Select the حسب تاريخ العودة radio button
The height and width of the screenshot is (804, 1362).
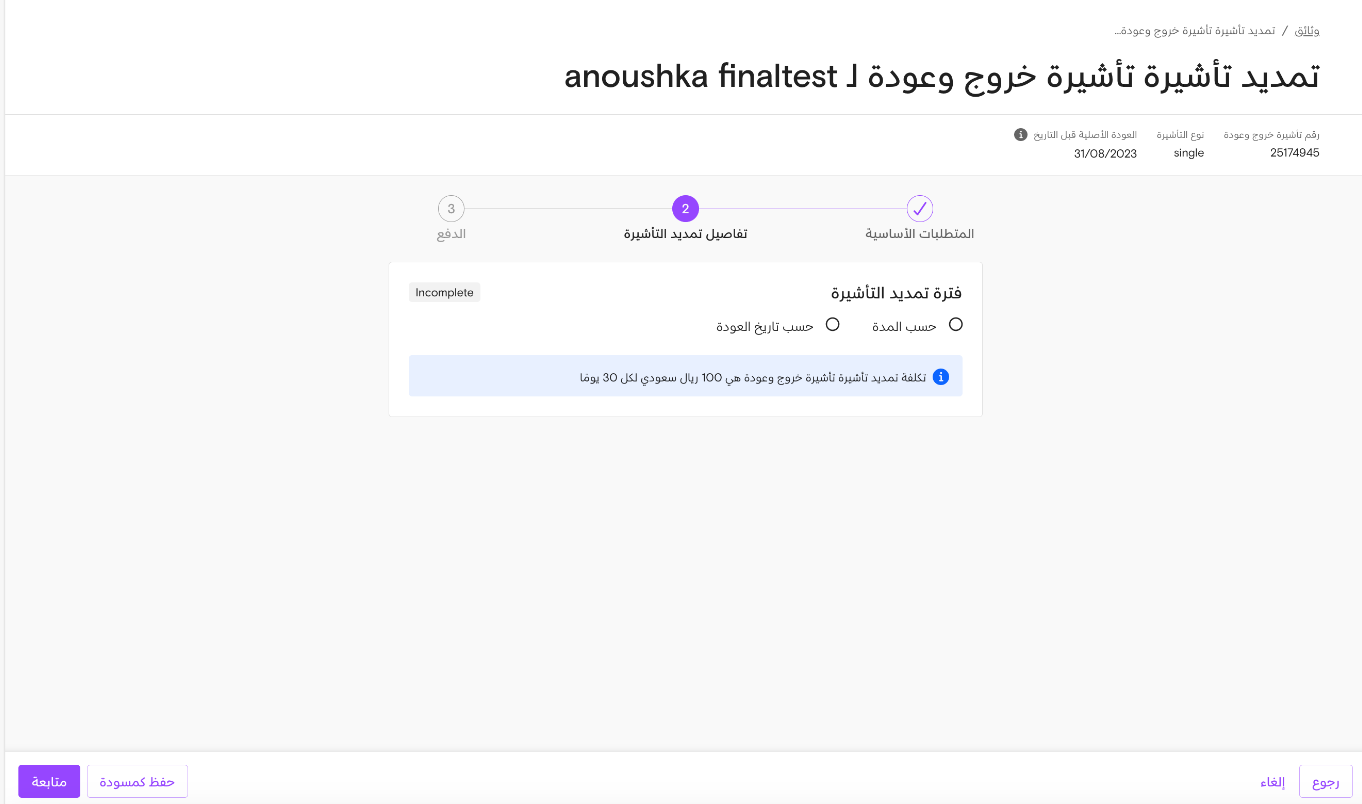pyautogui.click(x=832, y=325)
